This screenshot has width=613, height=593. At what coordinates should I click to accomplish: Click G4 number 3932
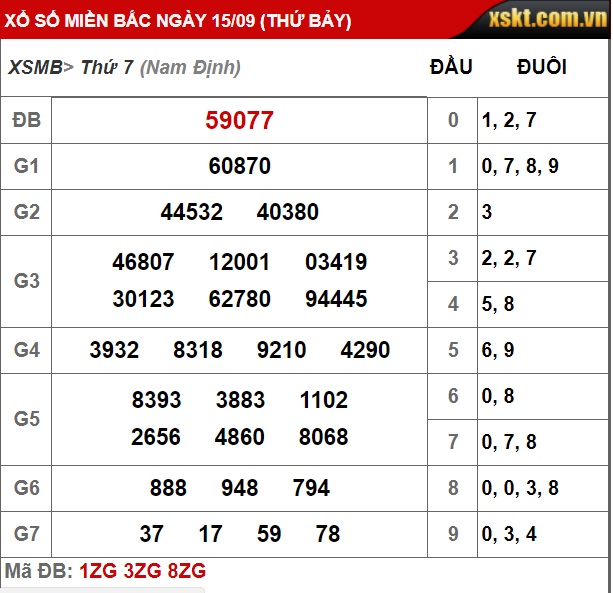[114, 350]
